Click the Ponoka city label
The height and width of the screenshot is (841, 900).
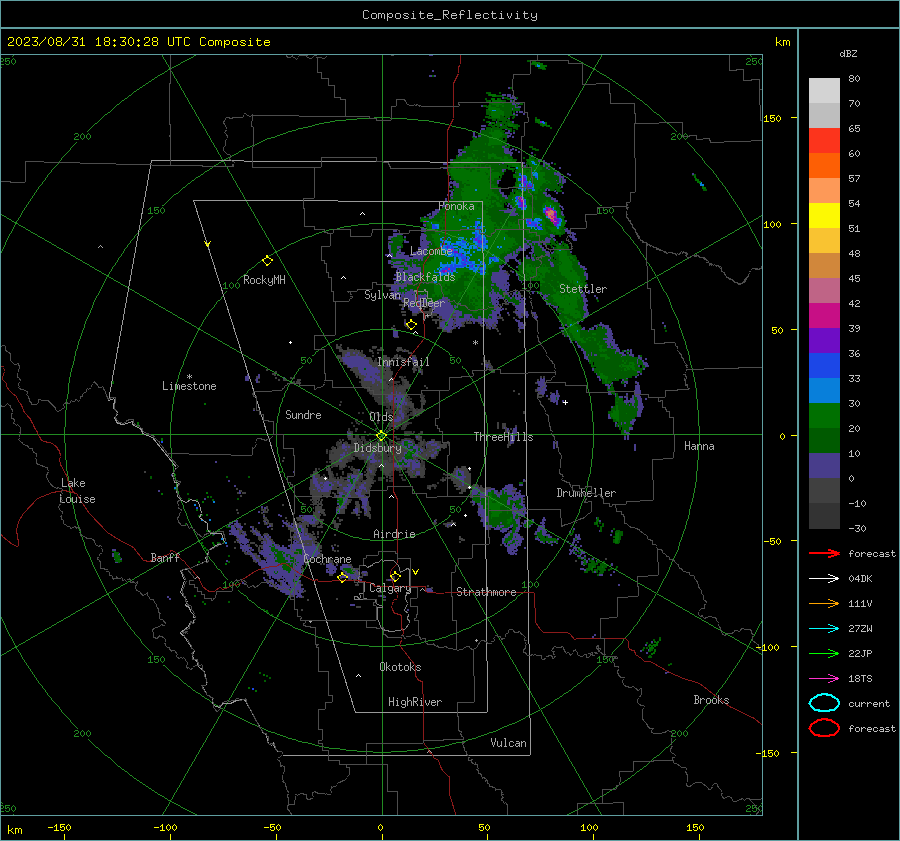456,206
